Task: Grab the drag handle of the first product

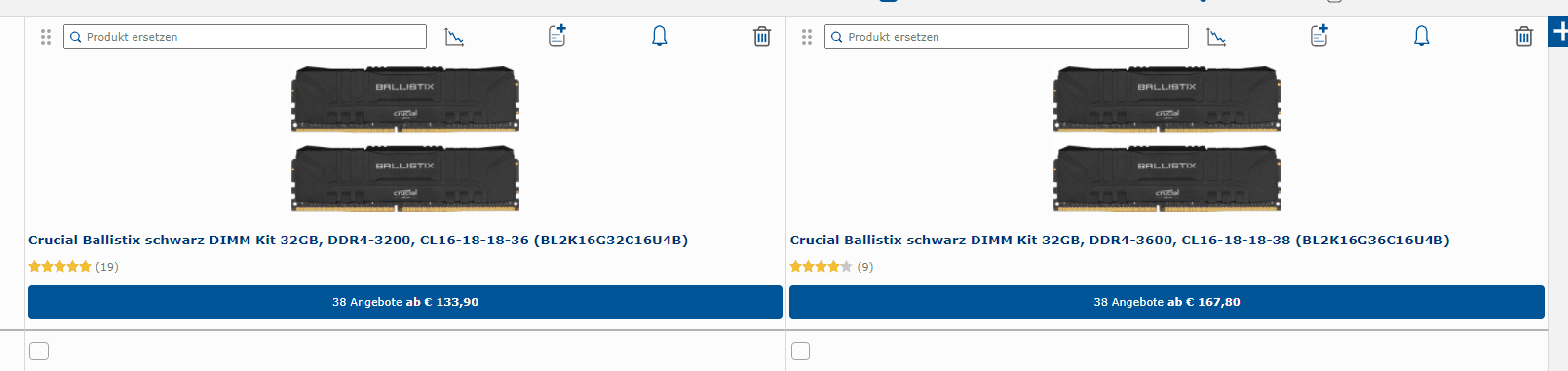Action: [x=46, y=37]
